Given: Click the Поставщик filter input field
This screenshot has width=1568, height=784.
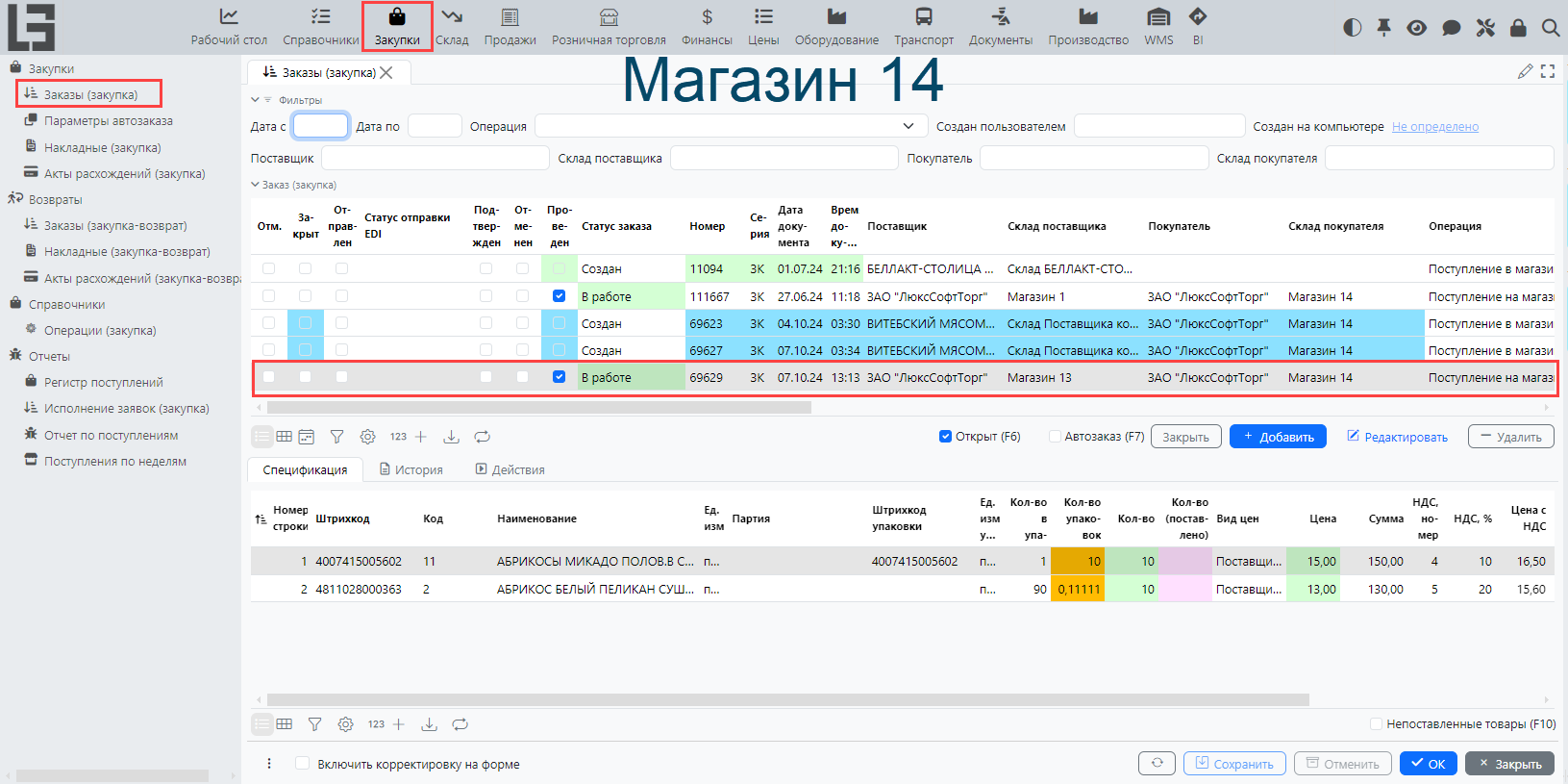Looking at the screenshot, I should pos(435,159).
